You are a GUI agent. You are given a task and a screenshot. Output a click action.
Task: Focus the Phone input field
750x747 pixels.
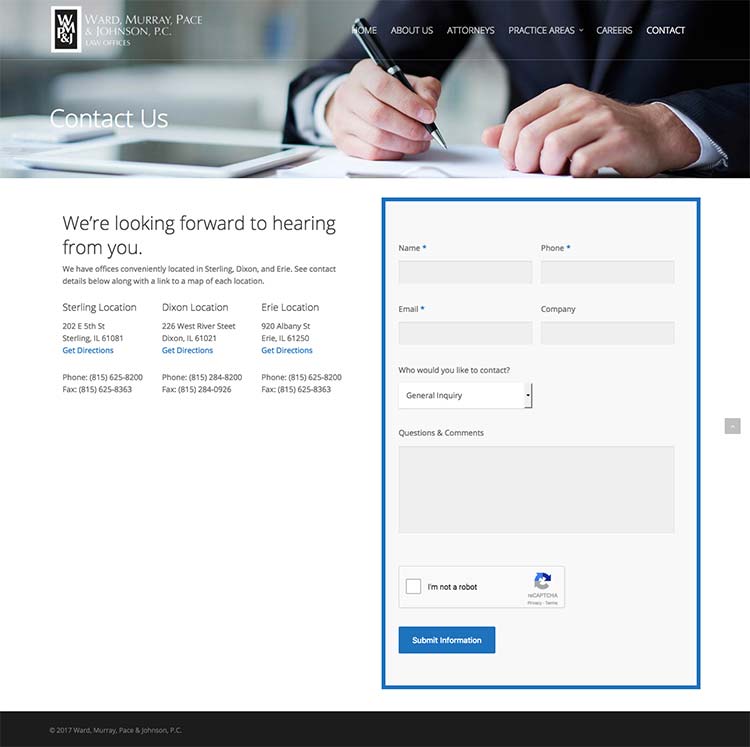click(x=607, y=272)
